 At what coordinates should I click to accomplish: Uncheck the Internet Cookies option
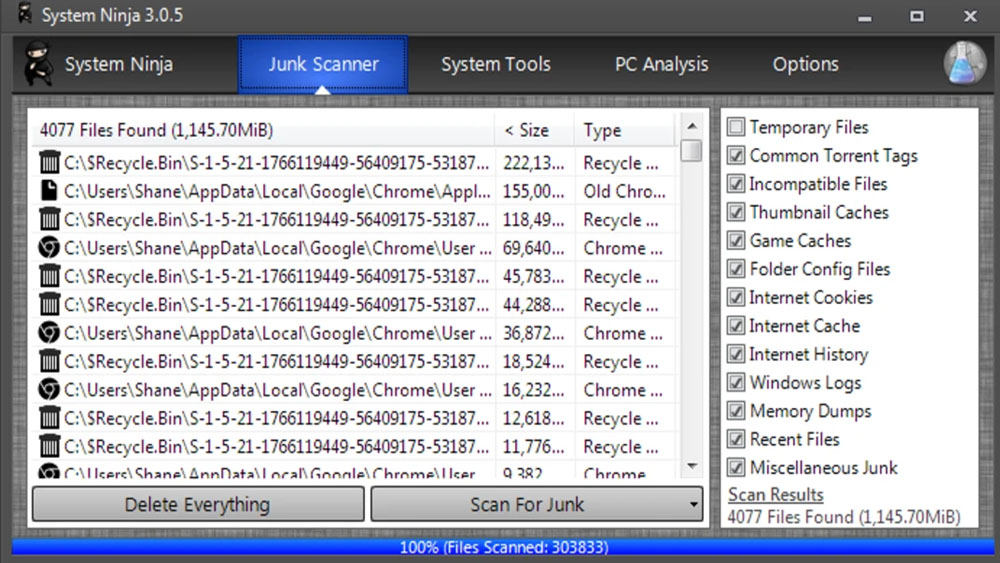(x=735, y=297)
